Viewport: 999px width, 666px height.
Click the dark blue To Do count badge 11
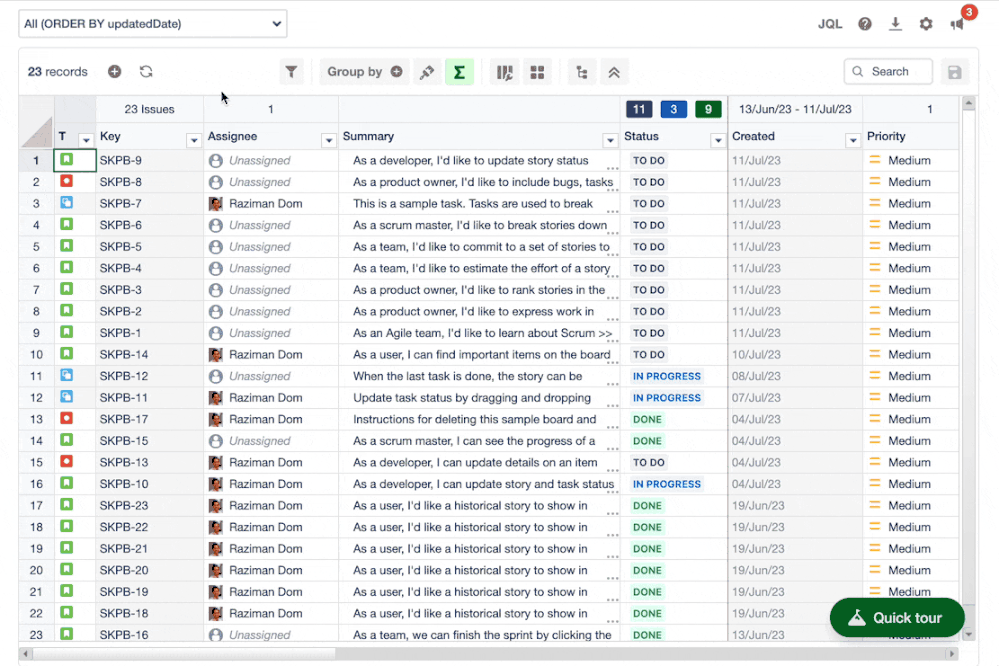click(x=639, y=109)
